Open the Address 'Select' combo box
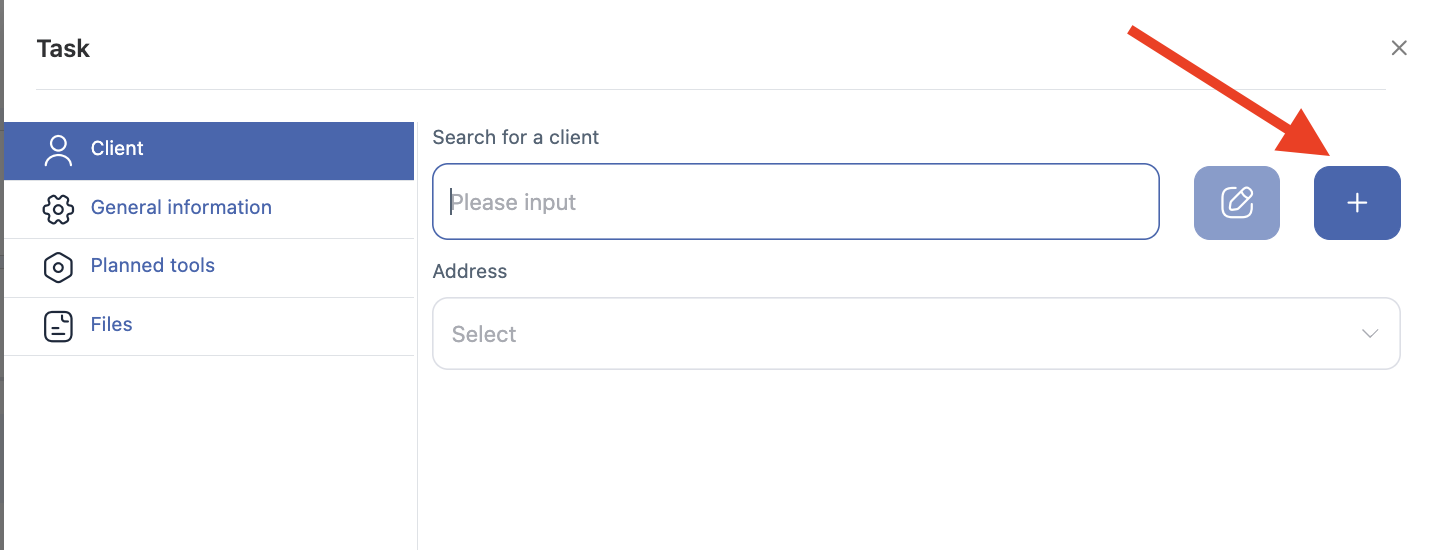The width and height of the screenshot is (1444, 550). click(900, 334)
